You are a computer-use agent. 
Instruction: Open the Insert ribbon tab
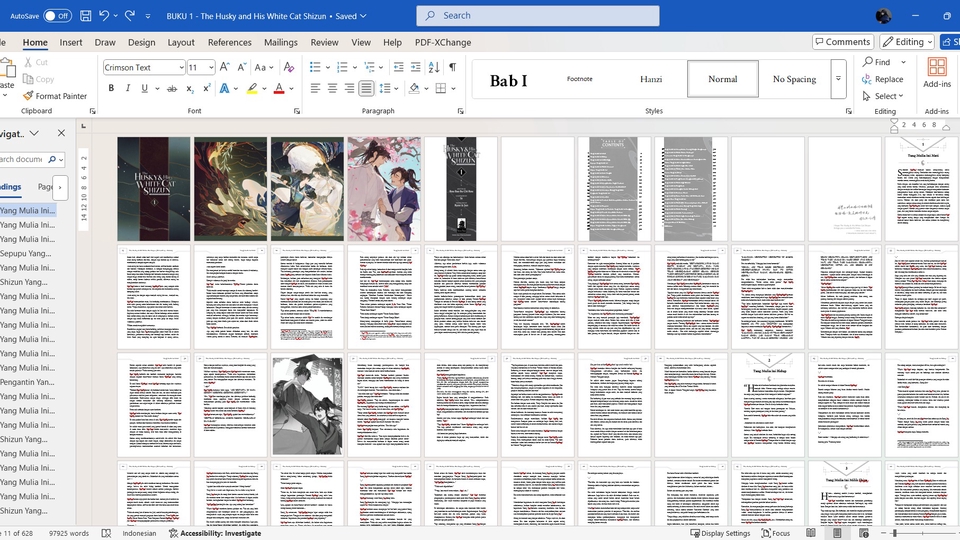[x=71, y=42]
